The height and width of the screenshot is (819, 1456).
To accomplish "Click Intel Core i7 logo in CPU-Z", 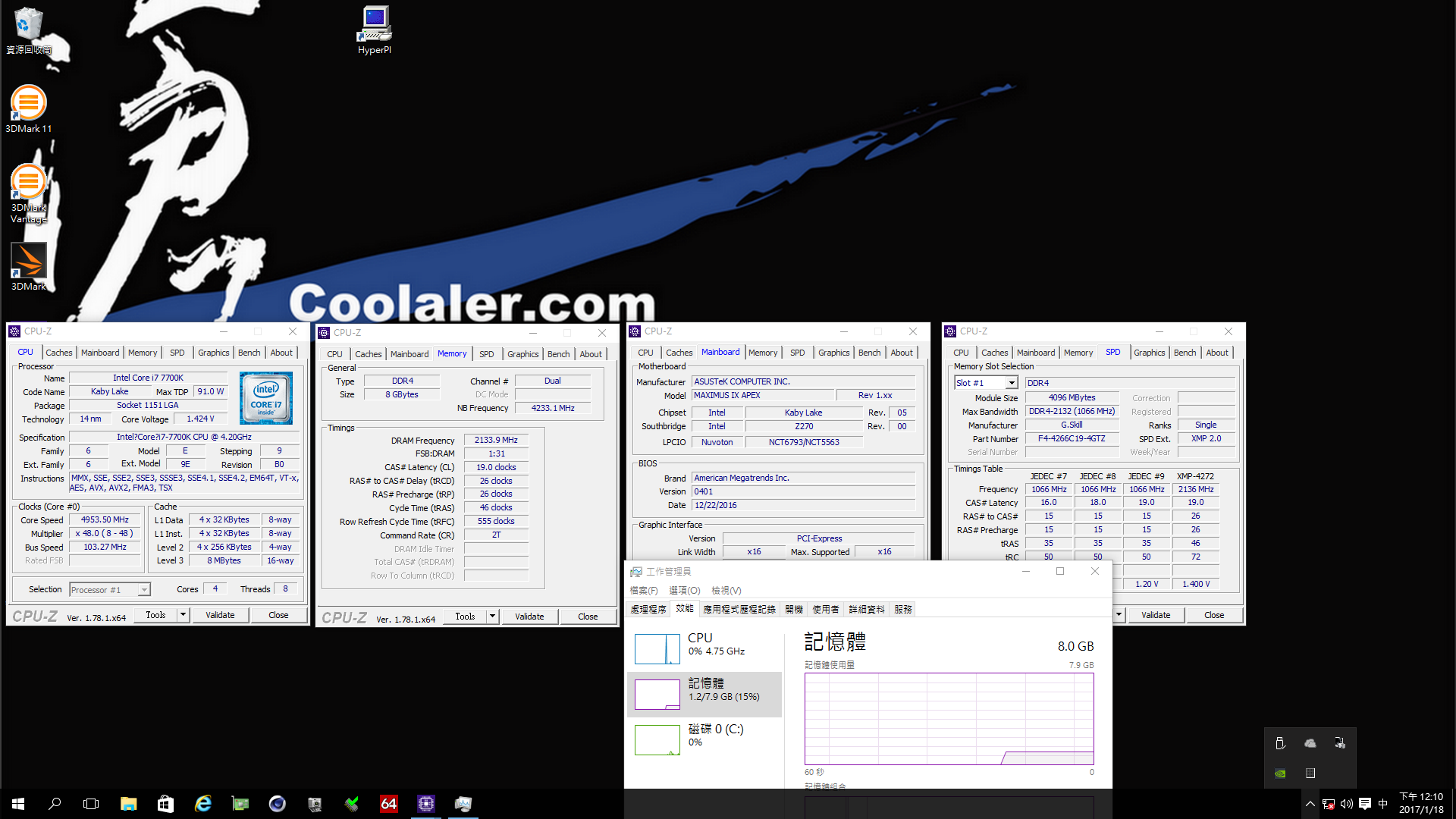I will pyautogui.click(x=266, y=397).
